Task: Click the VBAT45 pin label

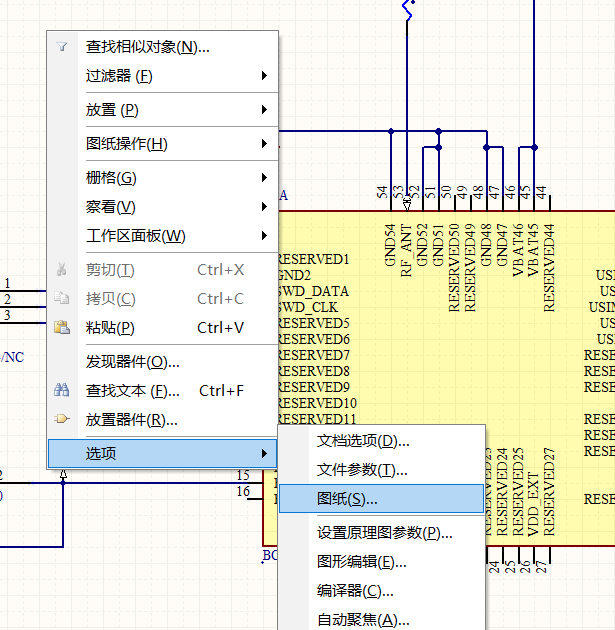Action: coord(533,250)
